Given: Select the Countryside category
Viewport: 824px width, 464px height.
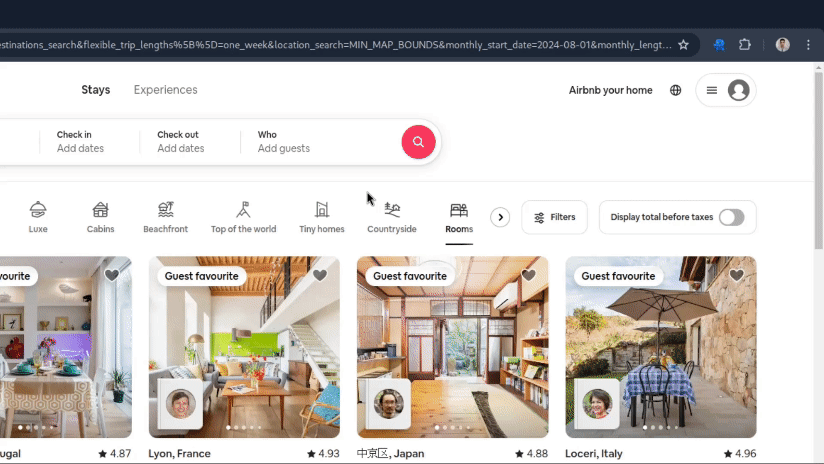Looking at the screenshot, I should point(392,217).
